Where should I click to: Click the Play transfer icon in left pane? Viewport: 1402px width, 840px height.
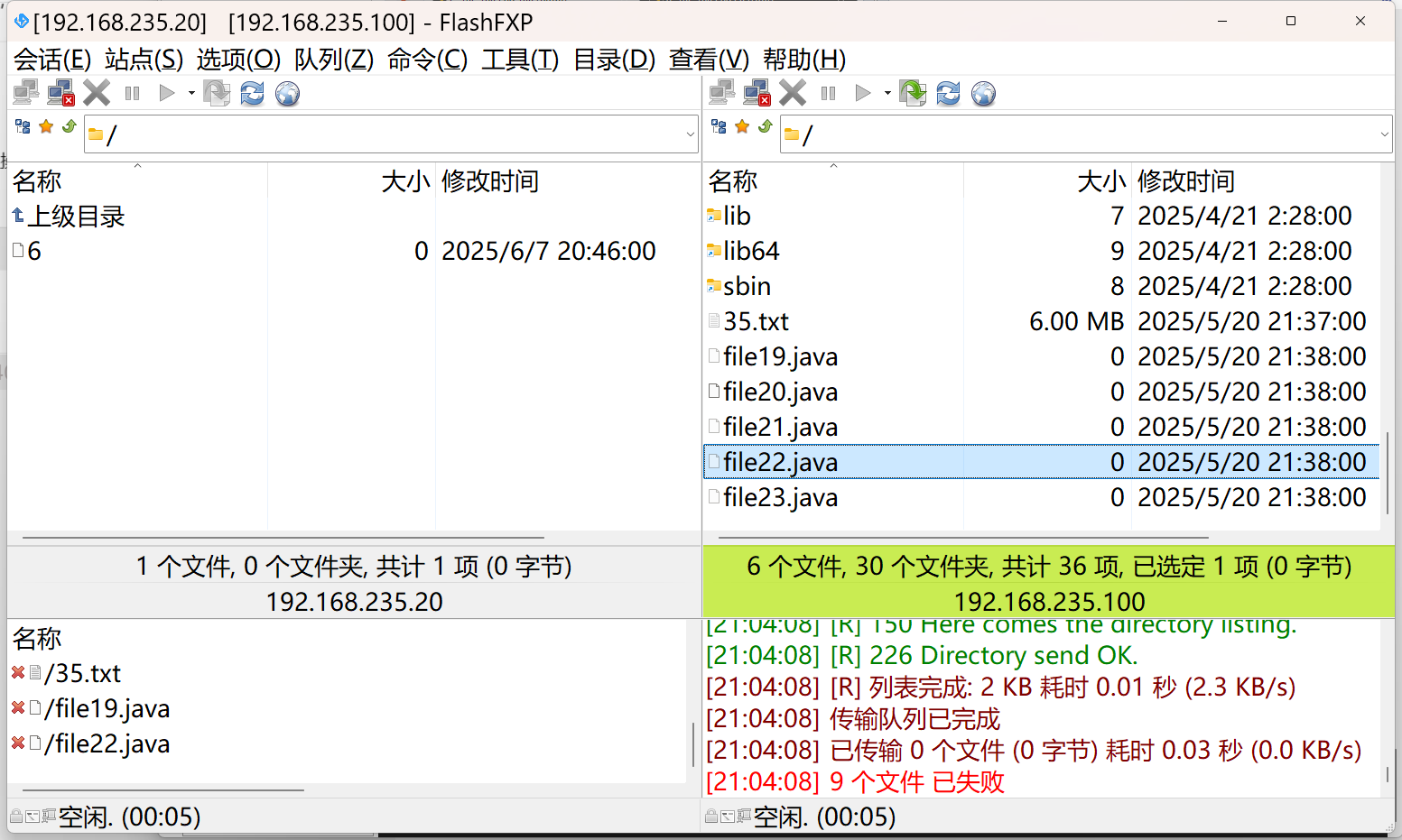click(x=166, y=93)
